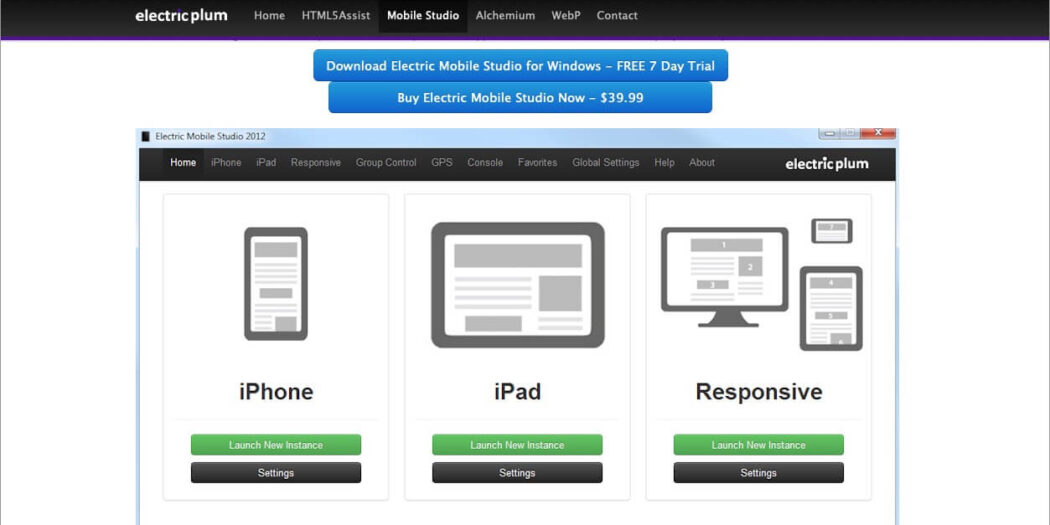Open Global Settings tab
Image resolution: width=1050 pixels, height=525 pixels.
pos(605,163)
